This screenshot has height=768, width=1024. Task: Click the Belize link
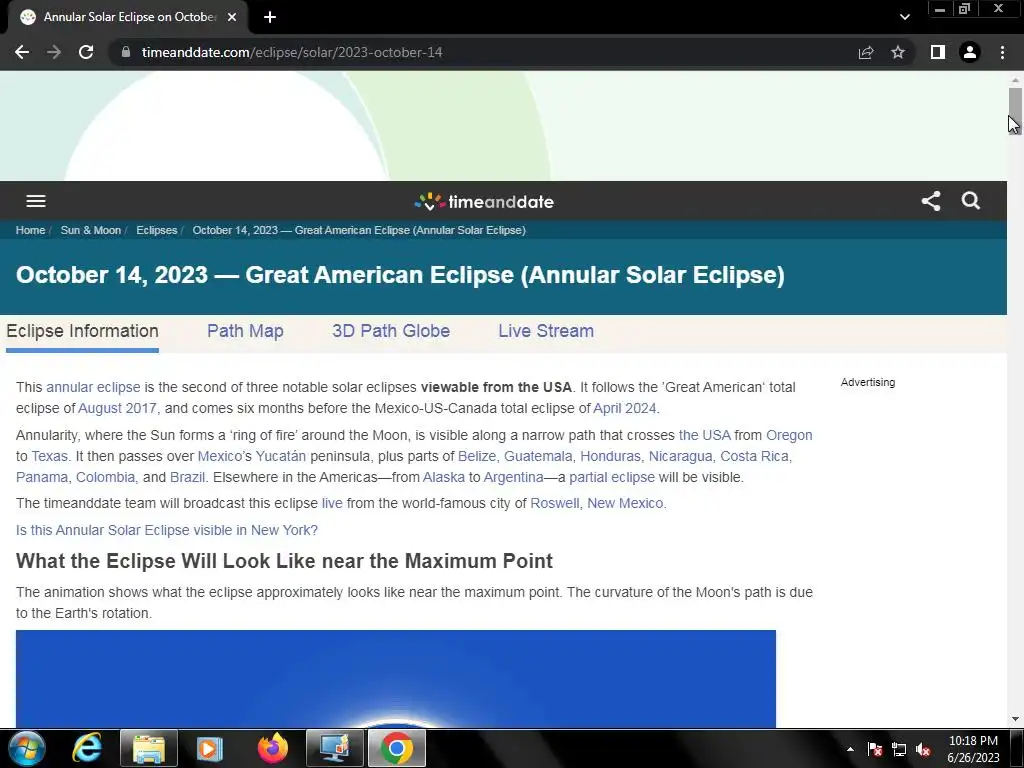[x=477, y=456]
